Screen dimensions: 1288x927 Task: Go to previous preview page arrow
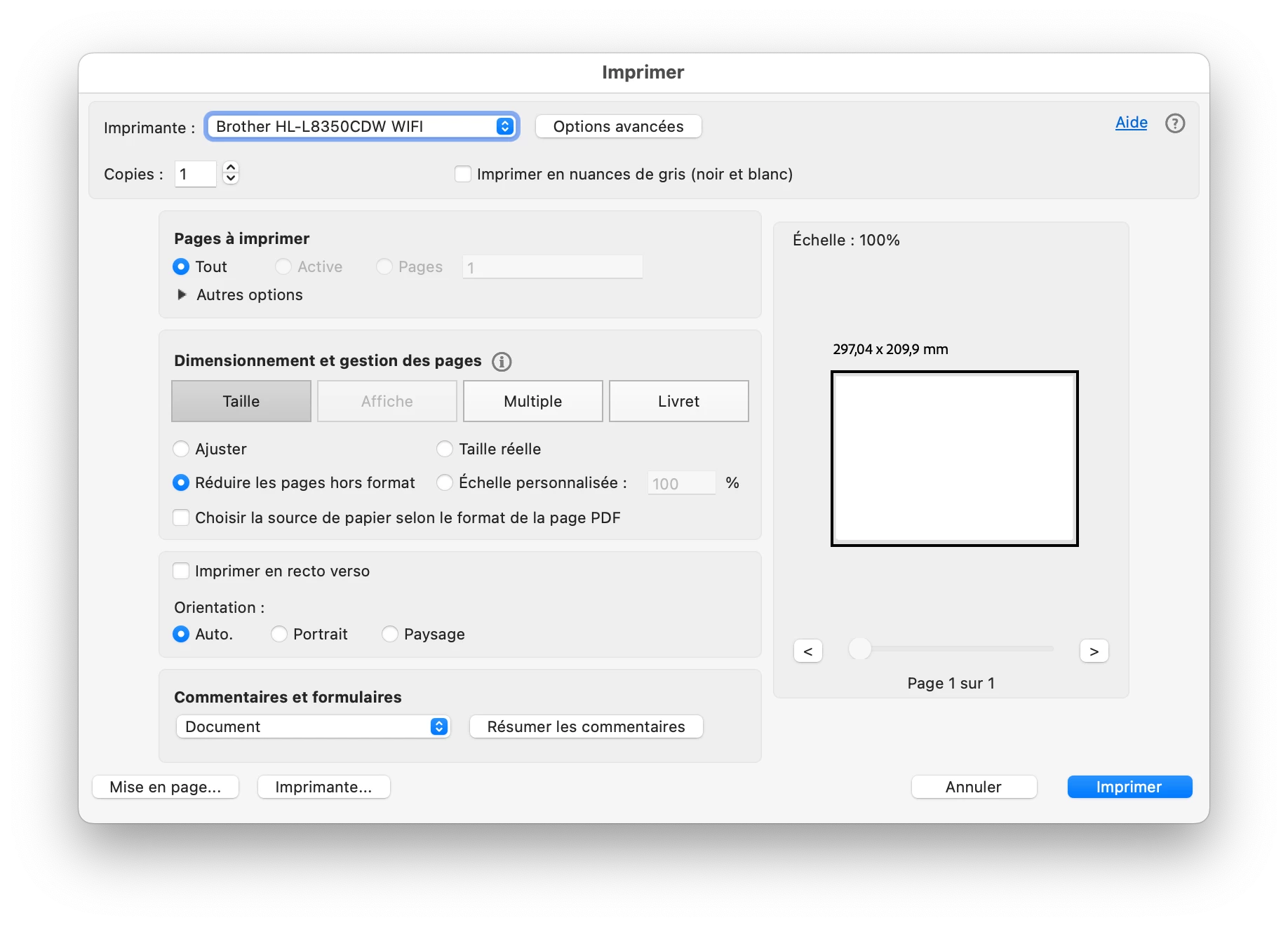click(808, 651)
